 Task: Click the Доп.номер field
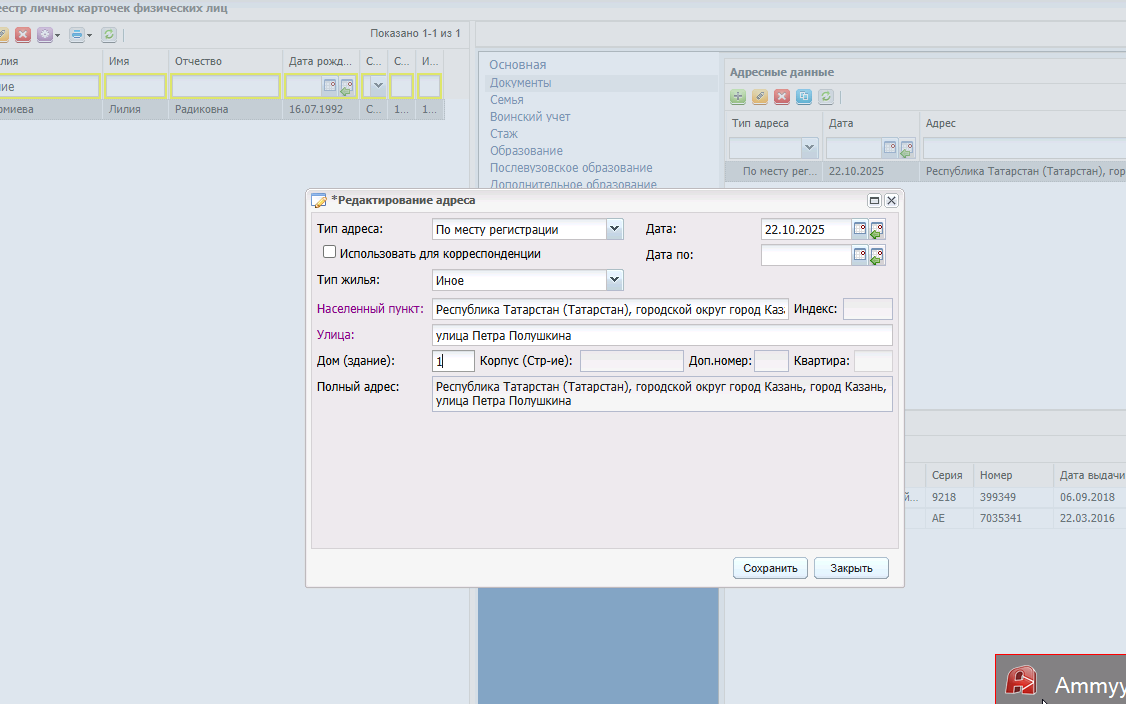coord(771,361)
